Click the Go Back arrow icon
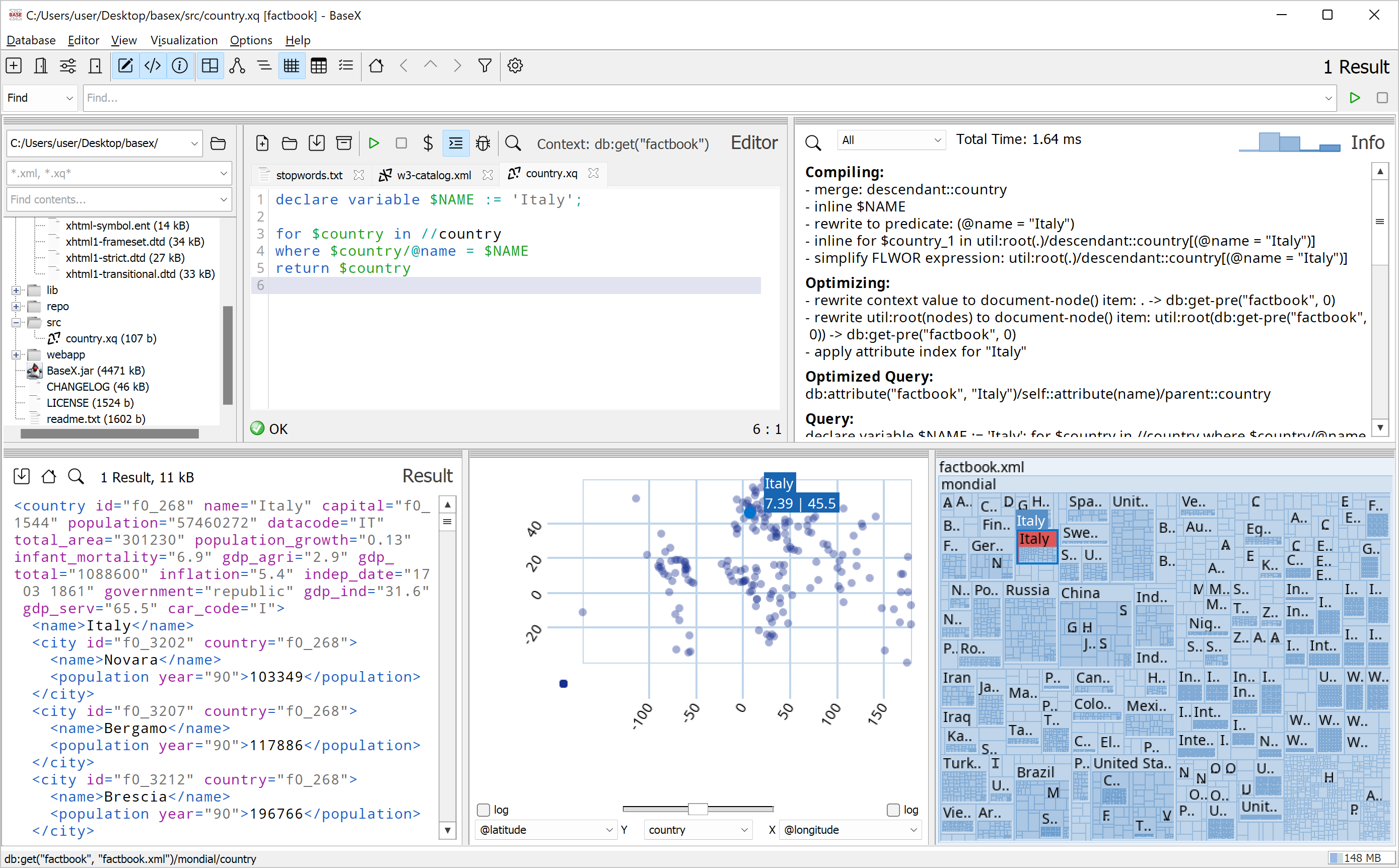The image size is (1399, 868). 403,65
